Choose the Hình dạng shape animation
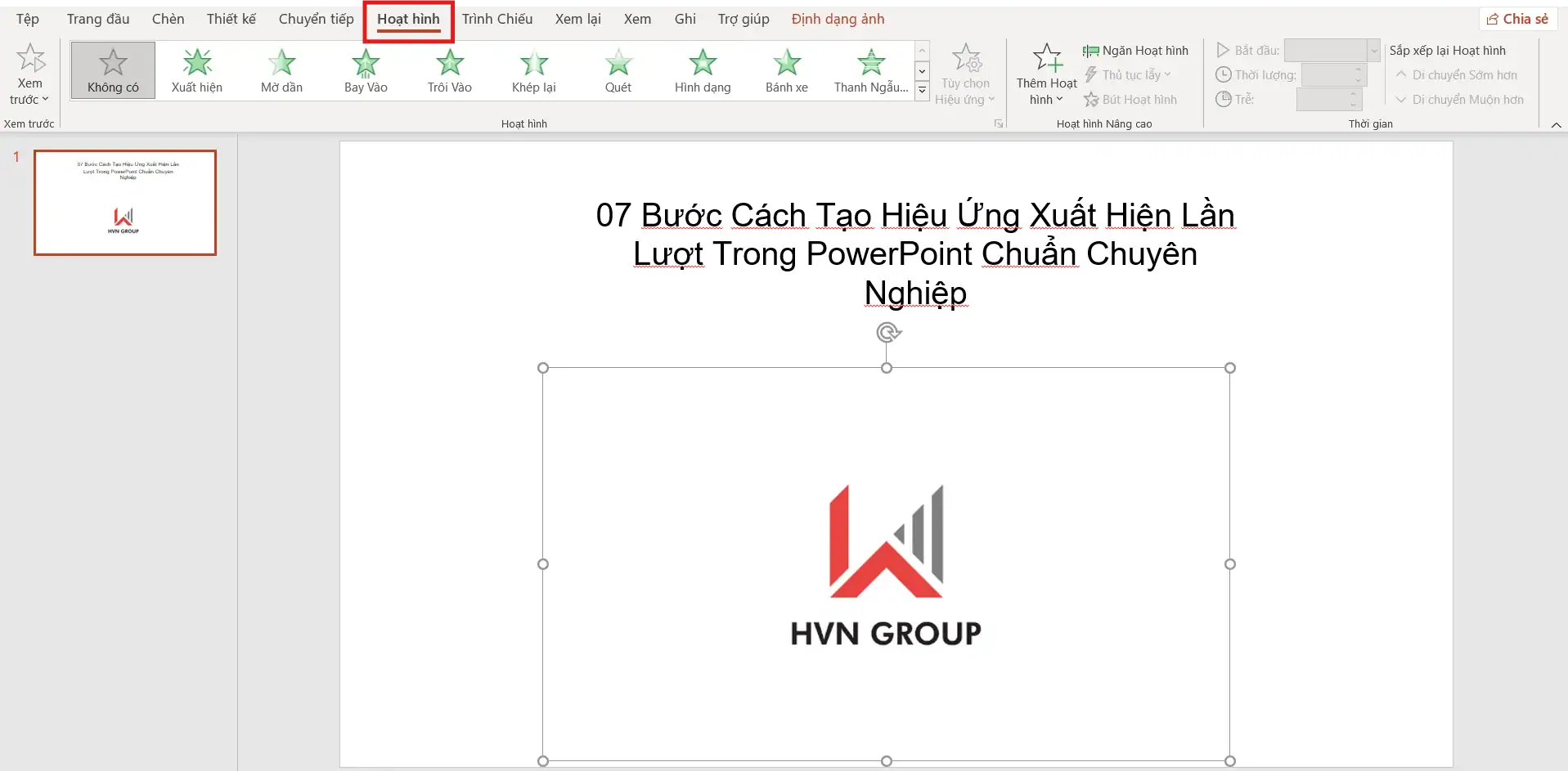The image size is (1568, 771). (x=702, y=70)
